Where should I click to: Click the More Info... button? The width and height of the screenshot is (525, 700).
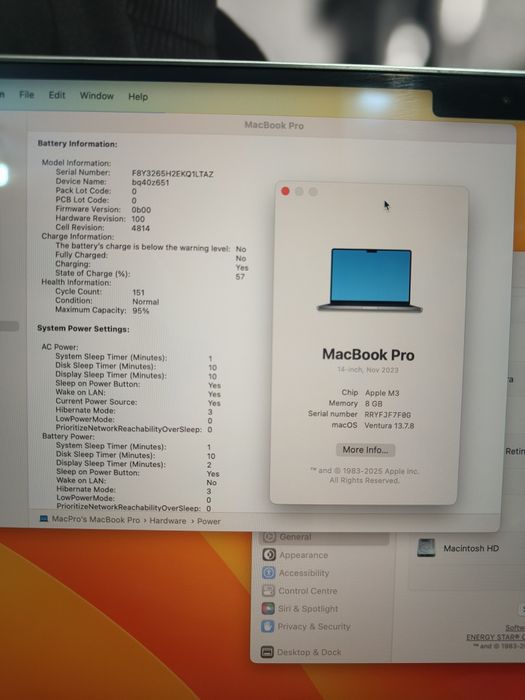click(x=365, y=450)
